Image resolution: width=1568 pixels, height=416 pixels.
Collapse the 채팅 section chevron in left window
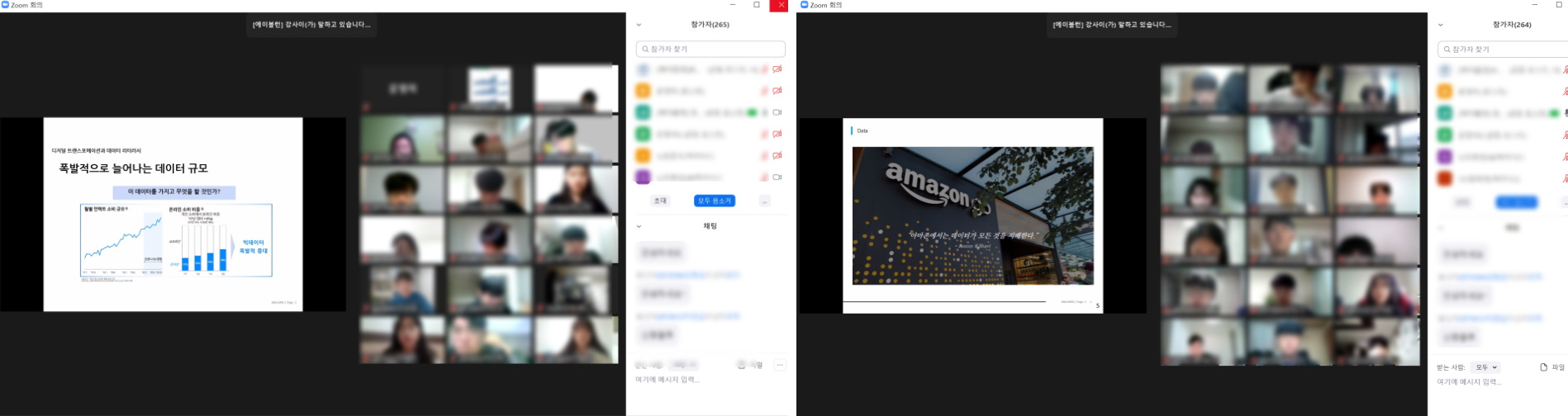click(639, 226)
